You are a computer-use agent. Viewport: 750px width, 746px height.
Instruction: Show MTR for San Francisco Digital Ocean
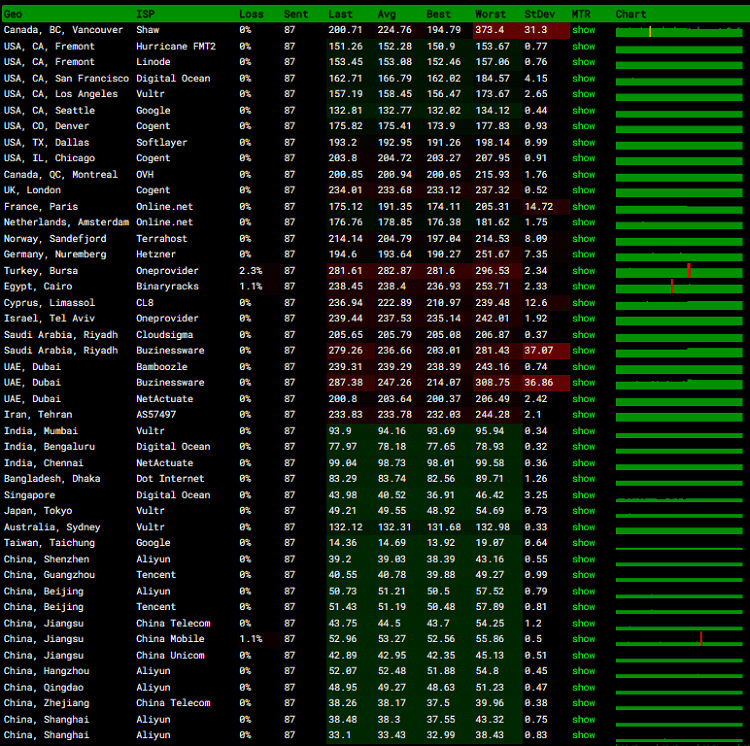(x=584, y=78)
